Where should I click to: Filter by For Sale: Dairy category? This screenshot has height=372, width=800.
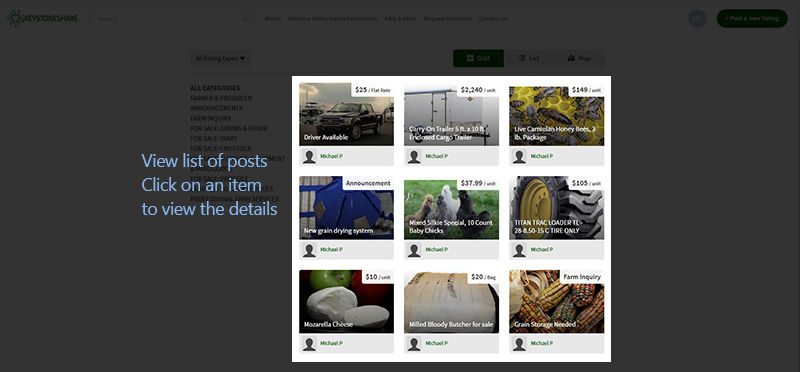pos(213,138)
